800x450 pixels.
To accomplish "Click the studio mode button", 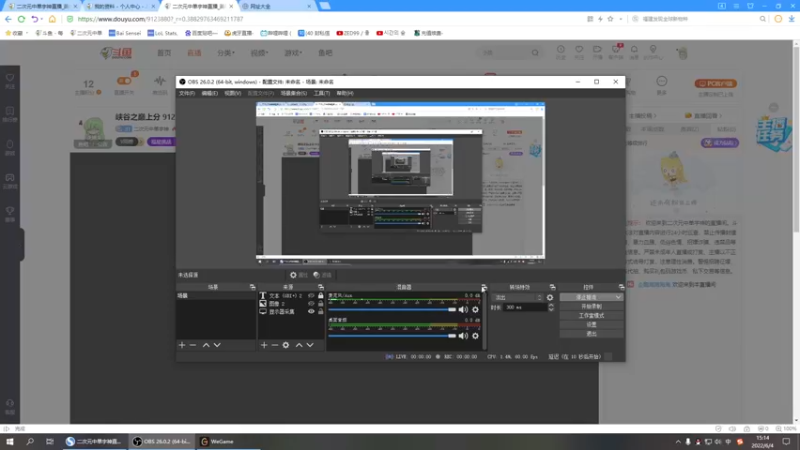I will point(591,315).
